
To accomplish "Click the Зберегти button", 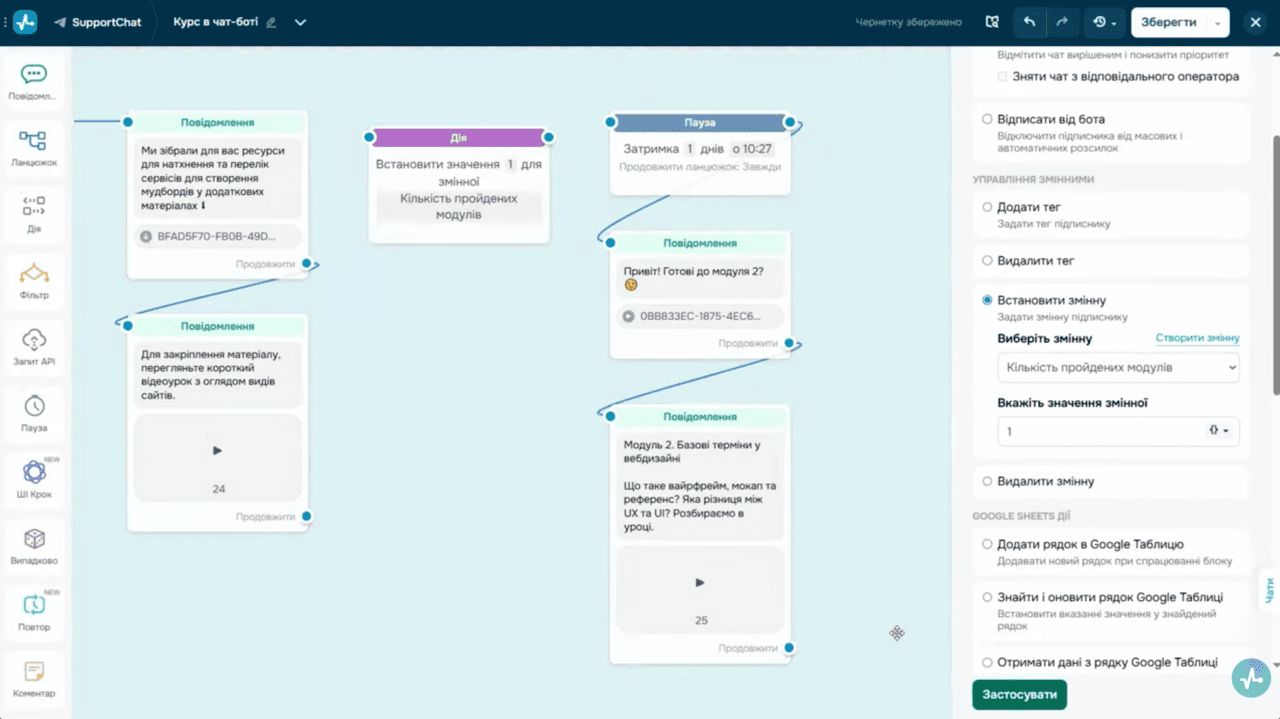I will [x=1169, y=22].
